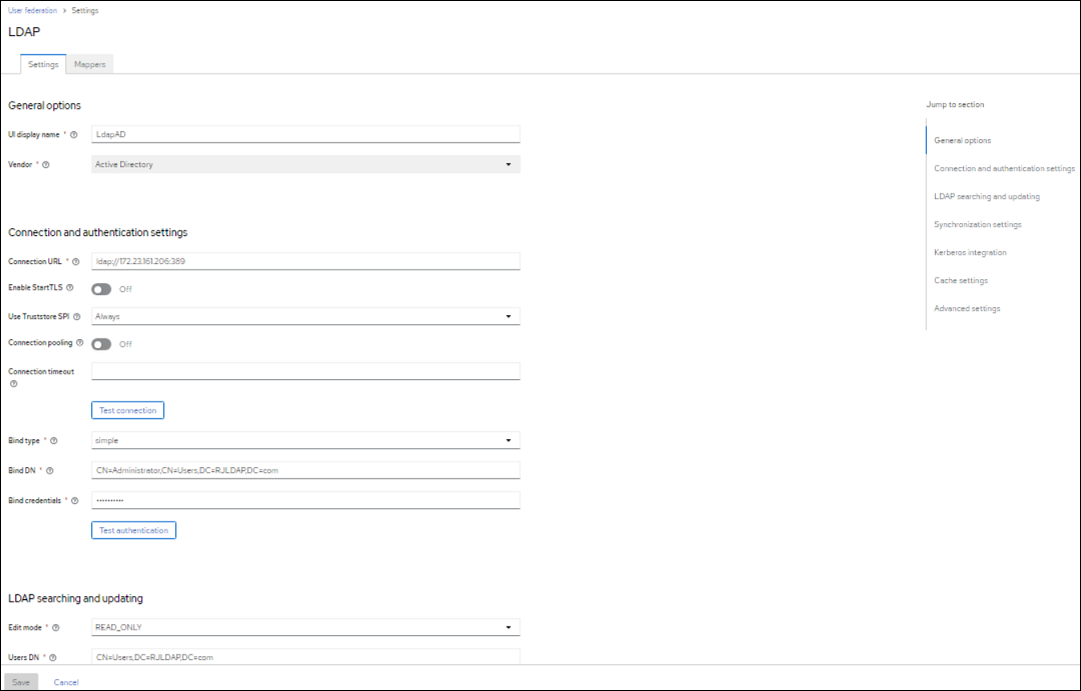This screenshot has width=1081, height=691.
Task: Go back via User federation breadcrumb
Action: [32, 10]
